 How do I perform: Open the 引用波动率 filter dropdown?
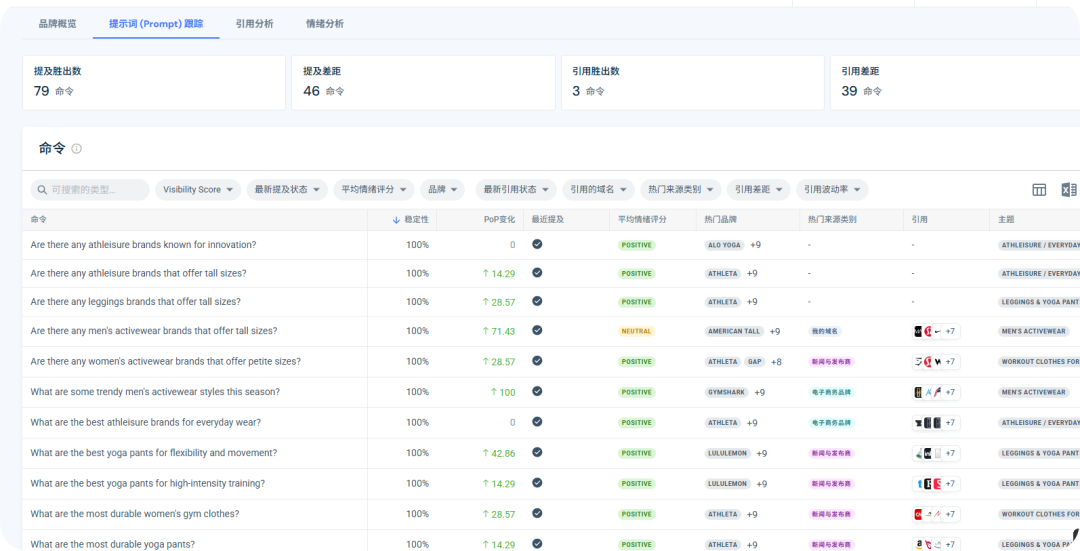pos(832,189)
